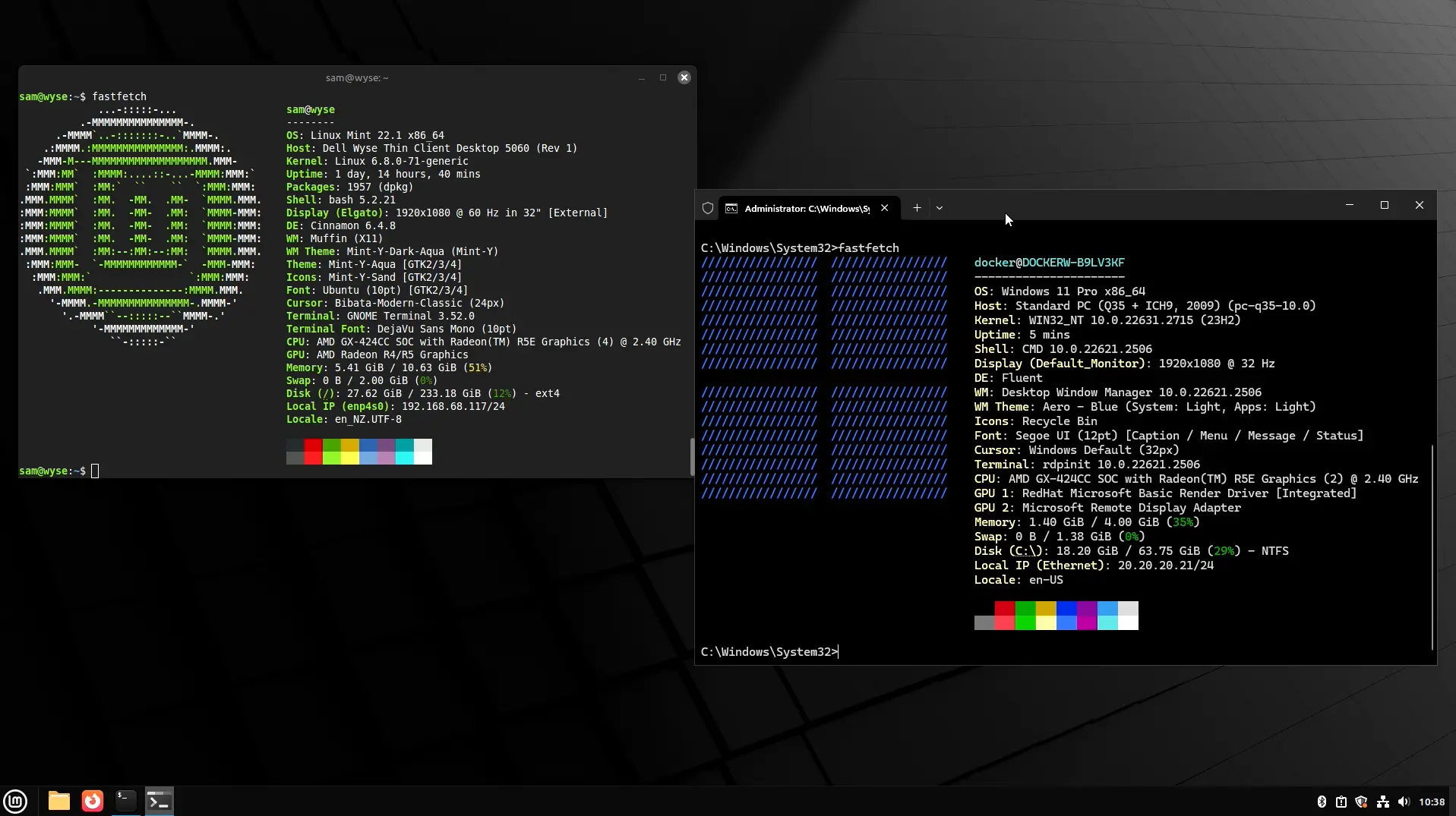Open the wired network tray icon

click(x=1382, y=802)
